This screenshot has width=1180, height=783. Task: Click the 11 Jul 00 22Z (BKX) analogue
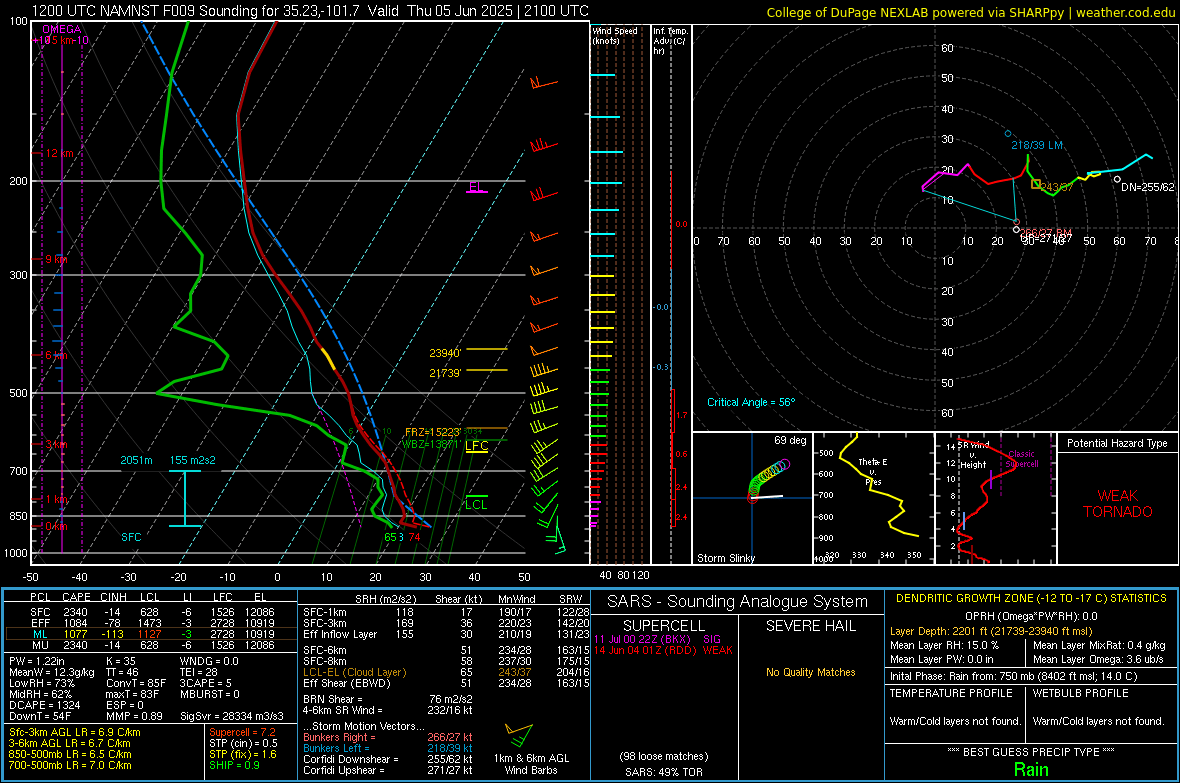click(x=657, y=639)
